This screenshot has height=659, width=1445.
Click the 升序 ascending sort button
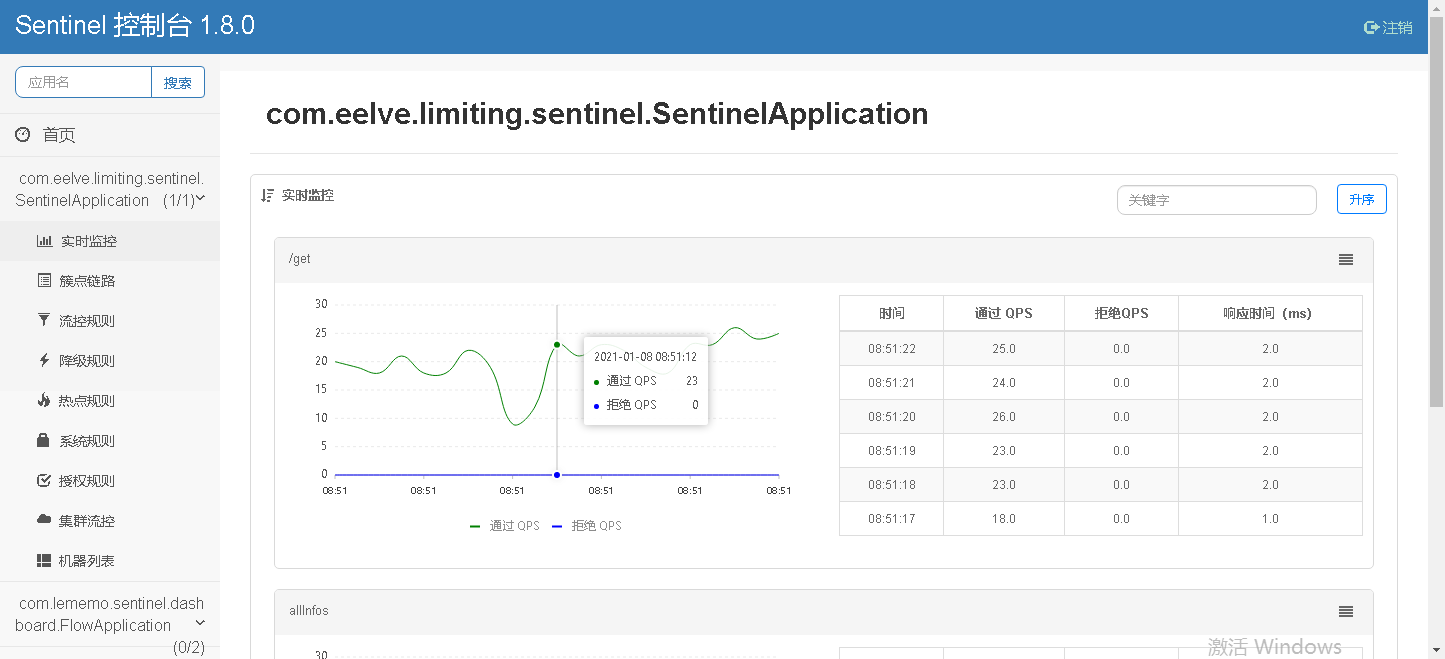click(1361, 199)
